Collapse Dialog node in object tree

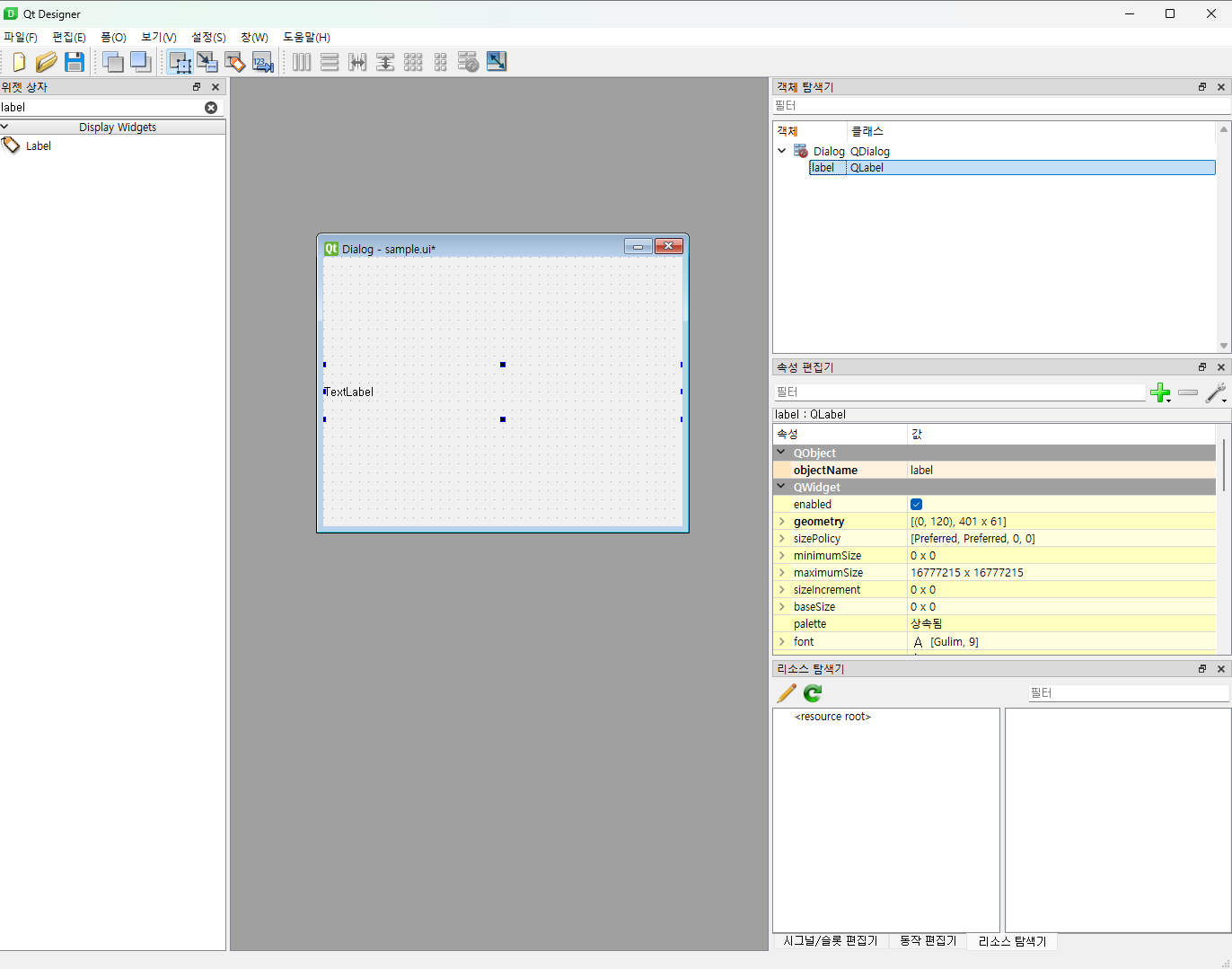[781, 151]
